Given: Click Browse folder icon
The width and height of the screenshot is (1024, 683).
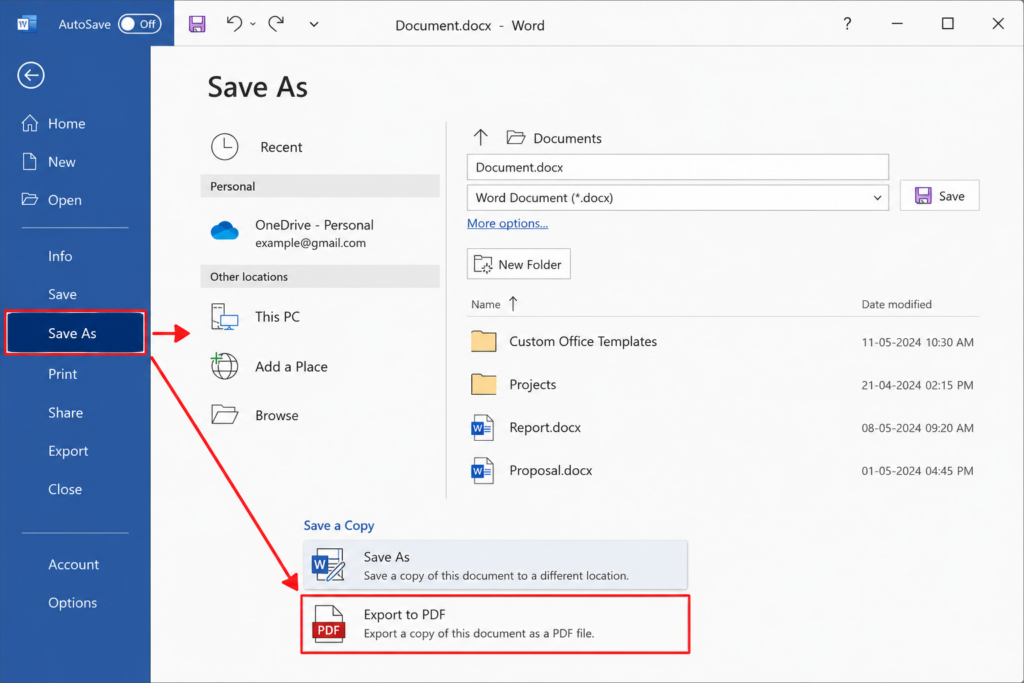Looking at the screenshot, I should coord(225,415).
